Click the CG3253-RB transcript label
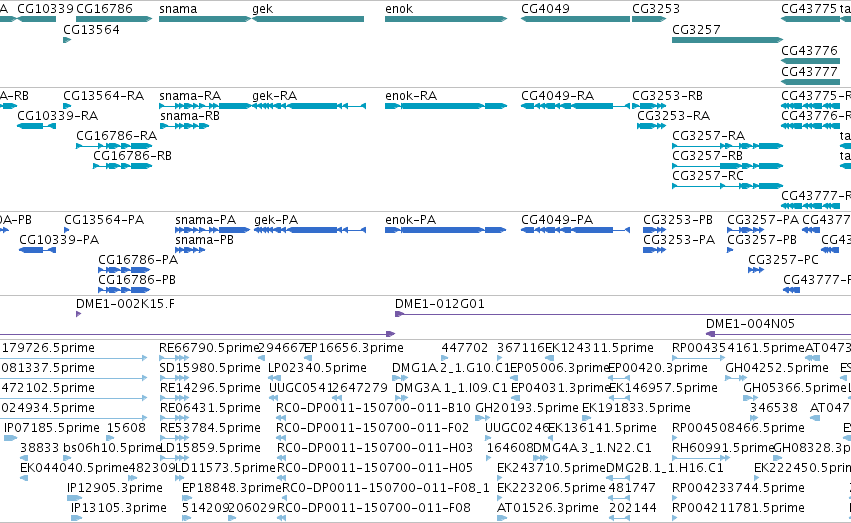The width and height of the screenshot is (851, 523). pyautogui.click(x=667, y=96)
